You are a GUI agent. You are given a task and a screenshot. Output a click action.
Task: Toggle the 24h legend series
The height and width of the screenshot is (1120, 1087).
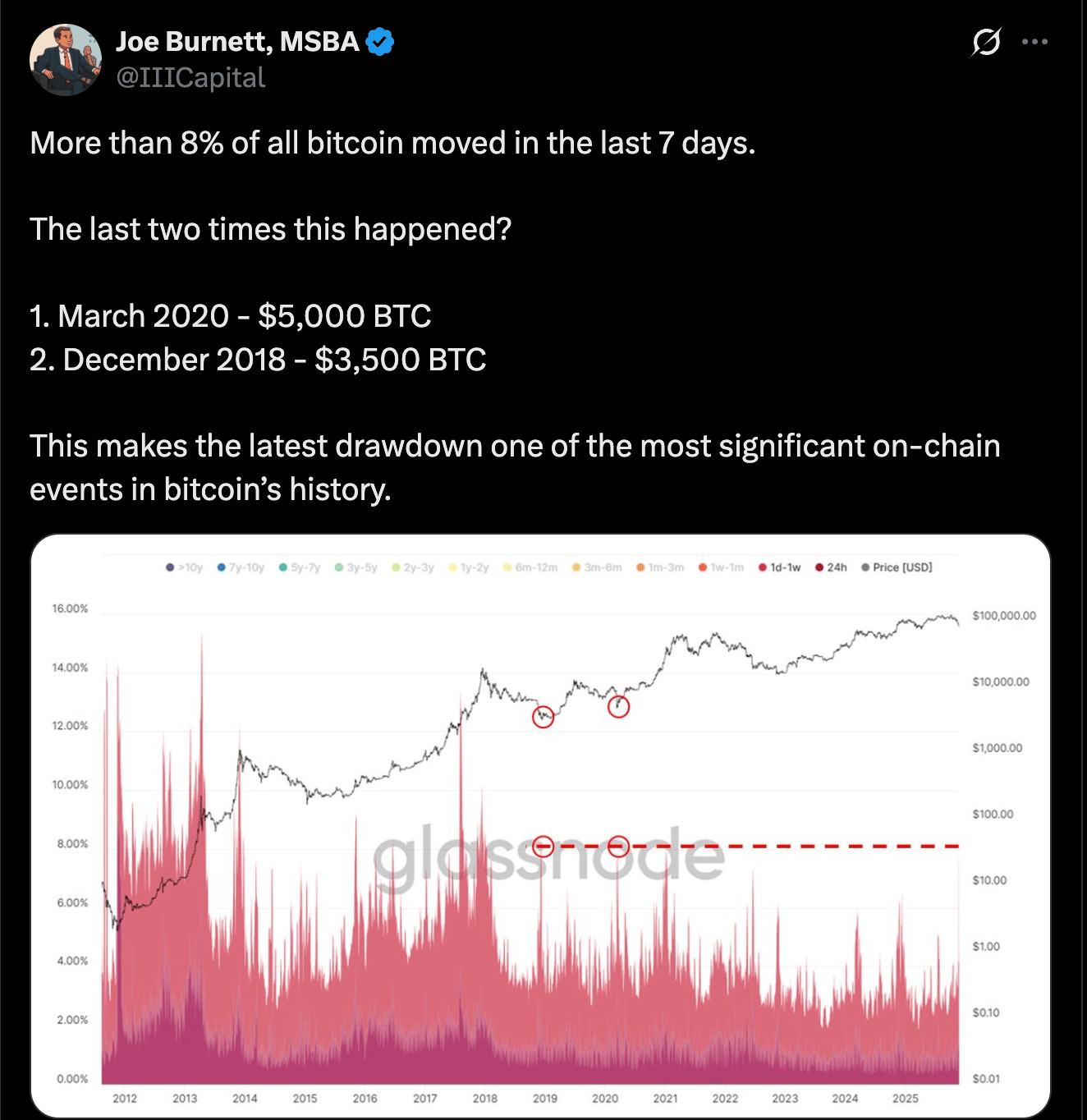[x=831, y=567]
